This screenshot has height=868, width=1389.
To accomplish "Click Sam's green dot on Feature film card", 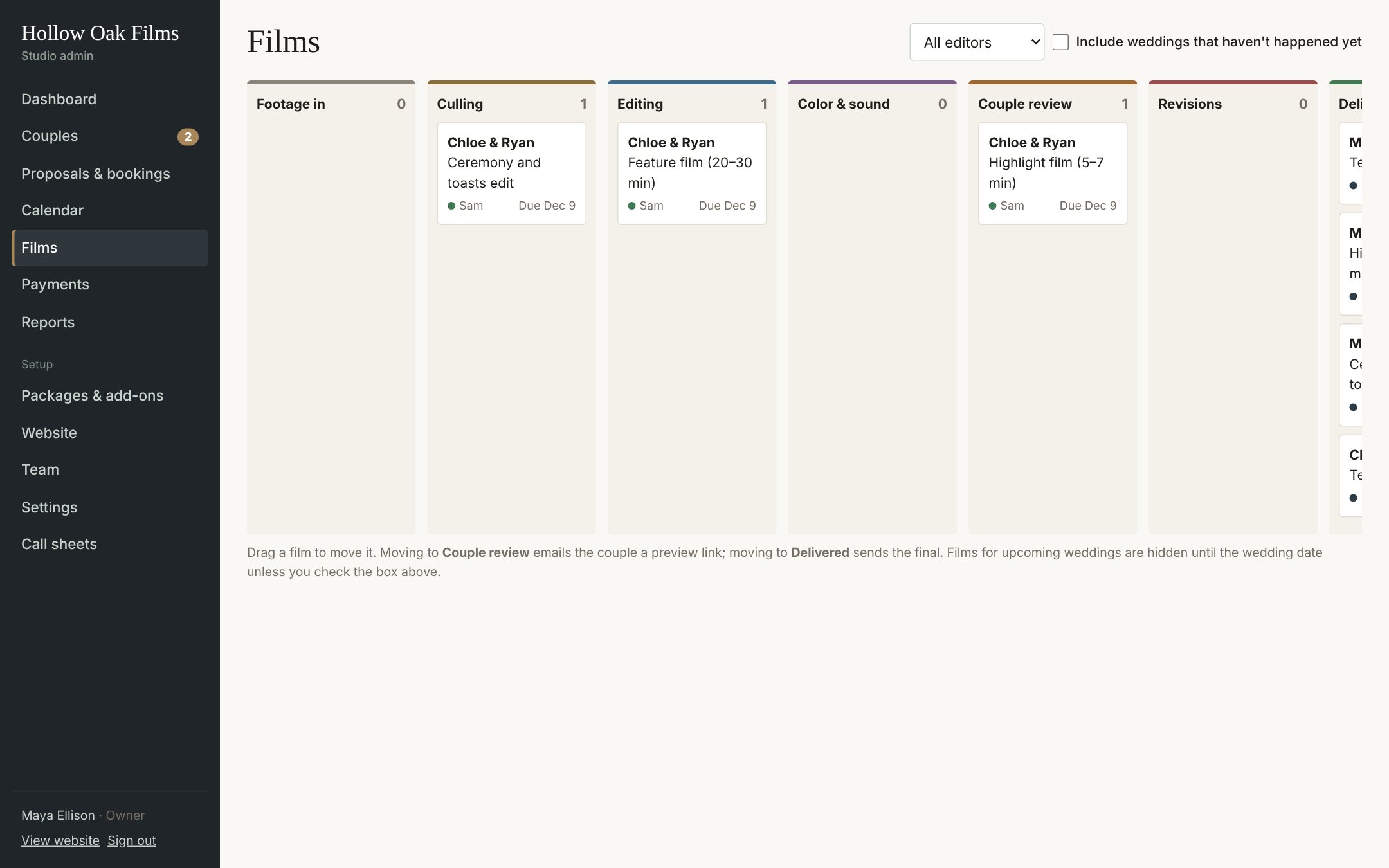I will point(631,206).
